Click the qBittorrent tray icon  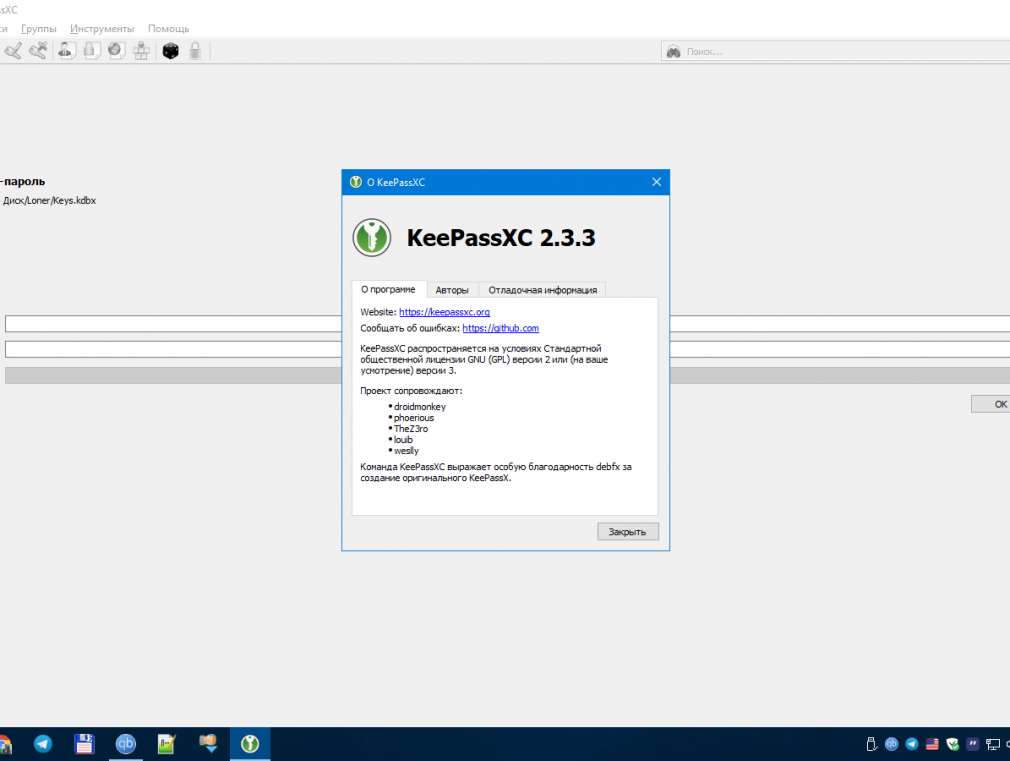[x=891, y=744]
